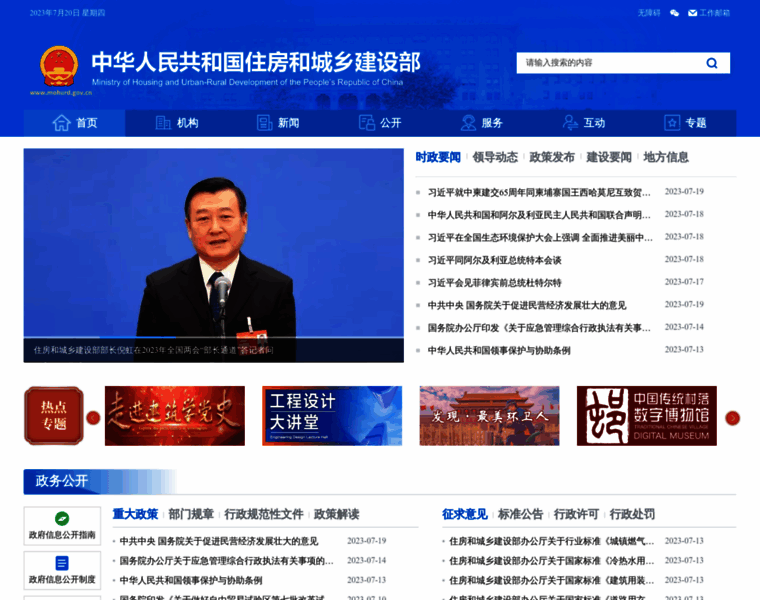760x600 pixels.
Task: Open the 走进建筑学党史 banner
Action: pos(175,416)
